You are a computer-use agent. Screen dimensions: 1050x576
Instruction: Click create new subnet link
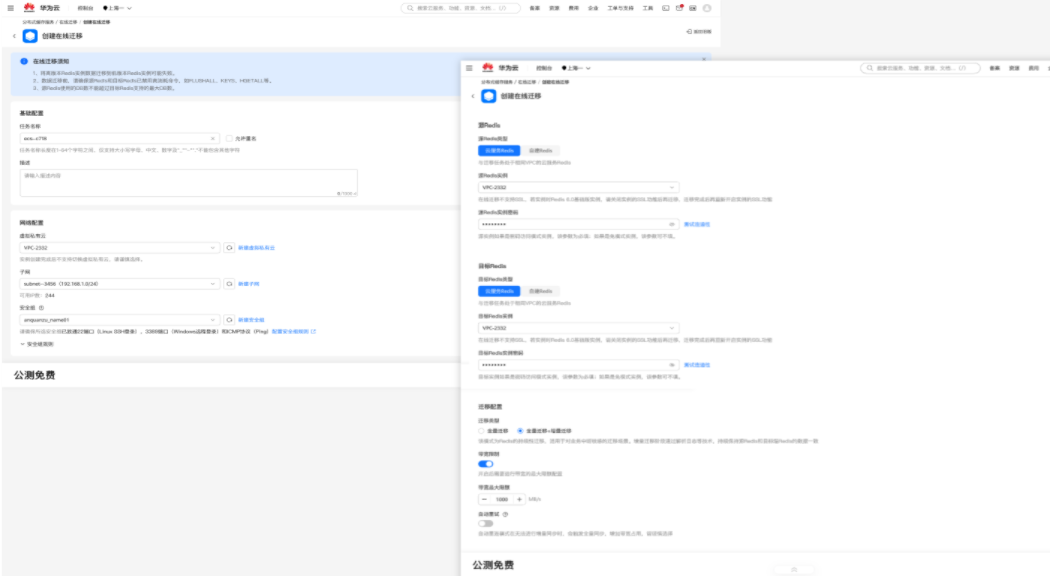248,284
